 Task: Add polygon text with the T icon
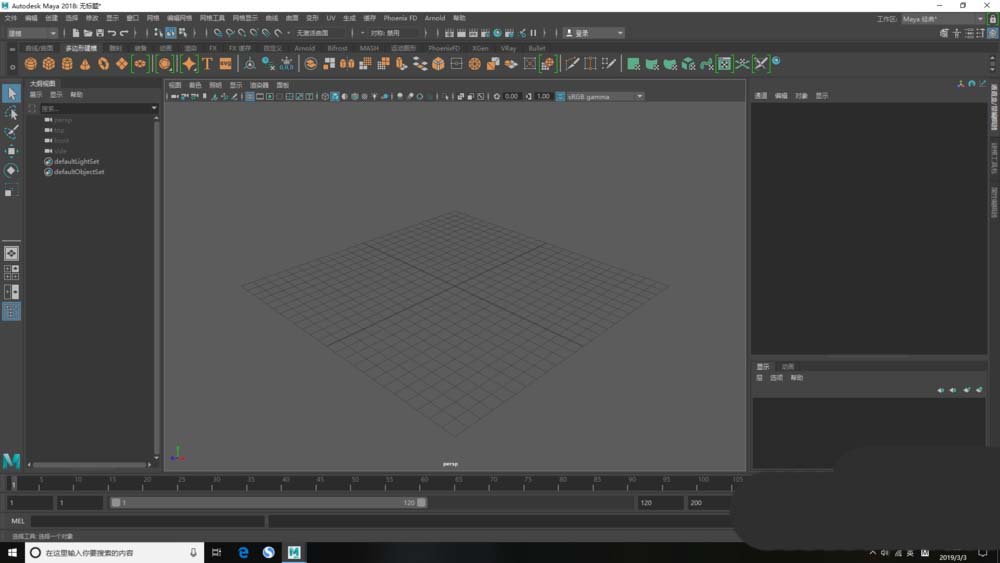[207, 64]
